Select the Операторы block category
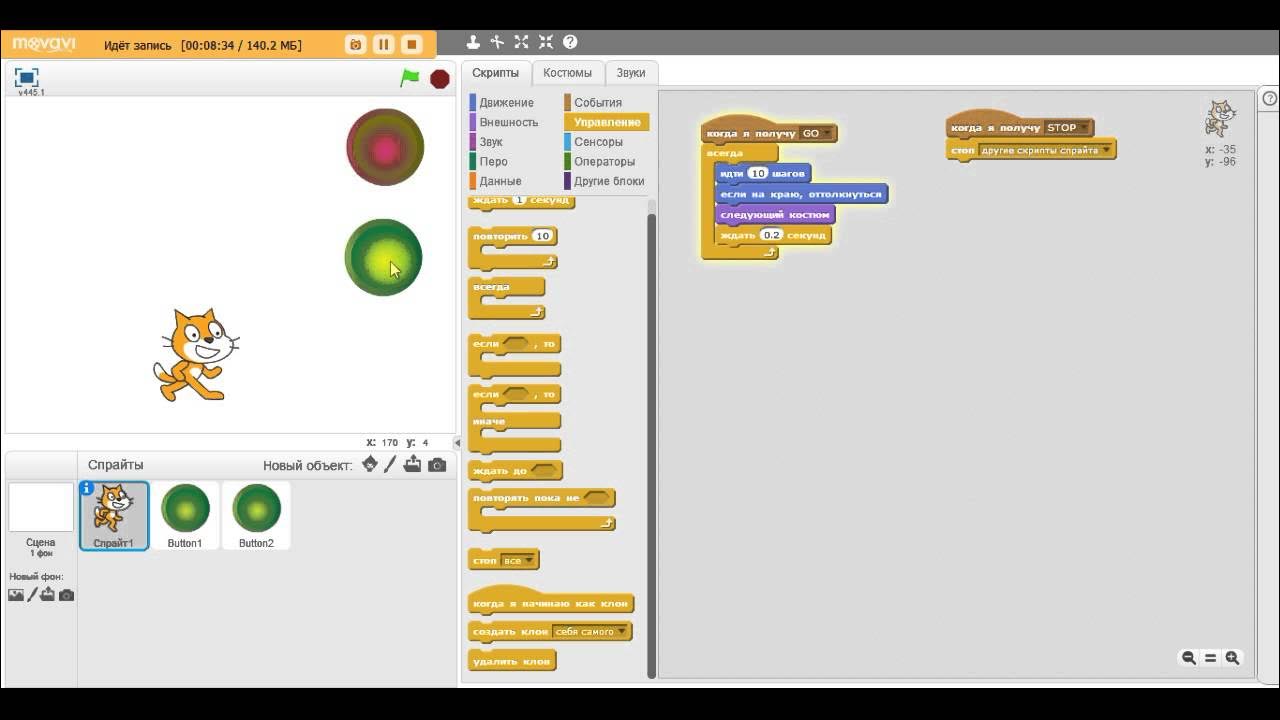Screen dimensions: 1280x720 click(x=604, y=161)
